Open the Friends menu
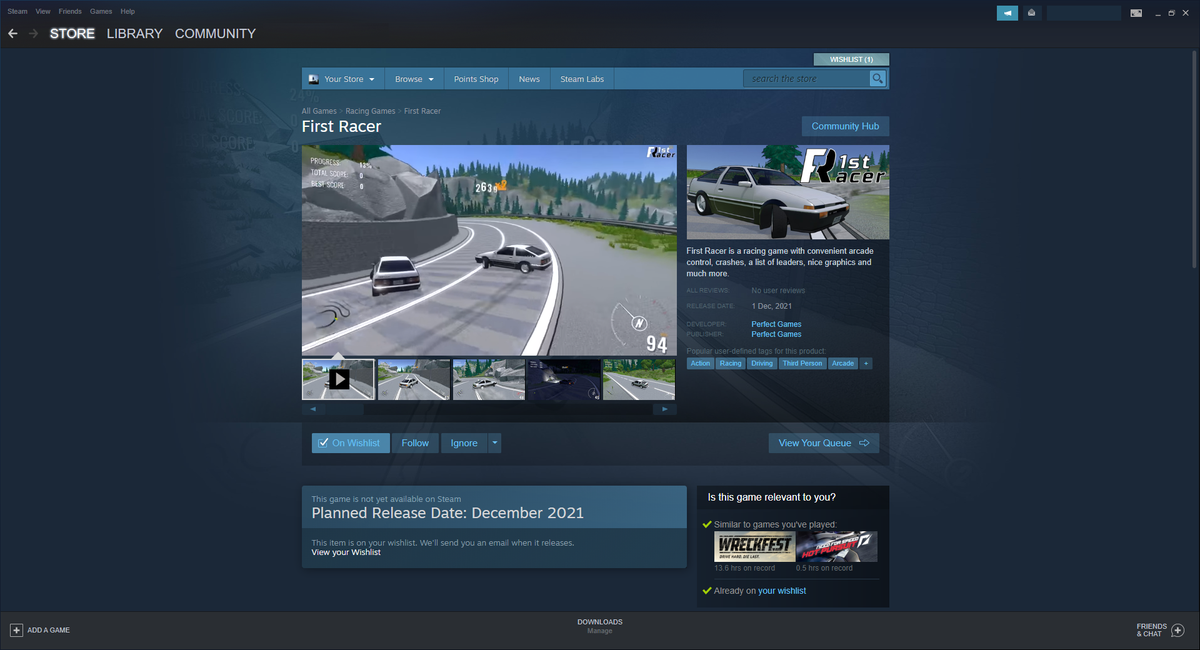Viewport: 1200px width, 650px height. pos(70,11)
